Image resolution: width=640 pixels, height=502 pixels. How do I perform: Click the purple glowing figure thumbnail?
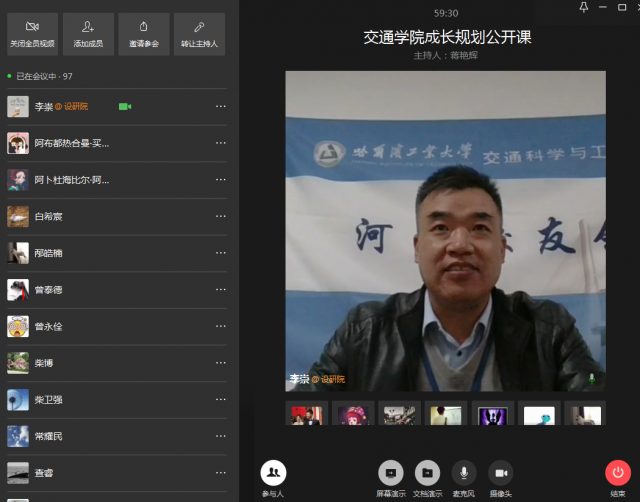[492, 413]
